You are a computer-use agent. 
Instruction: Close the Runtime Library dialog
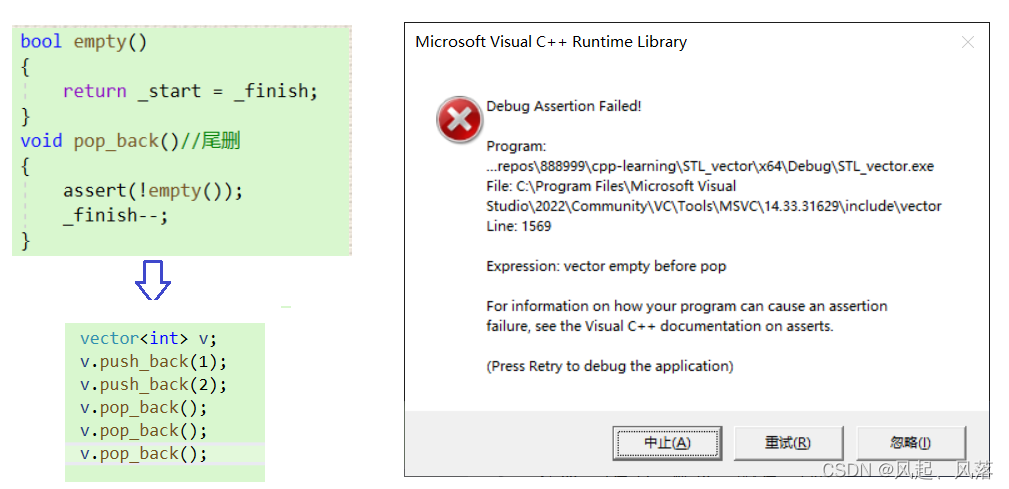967,42
